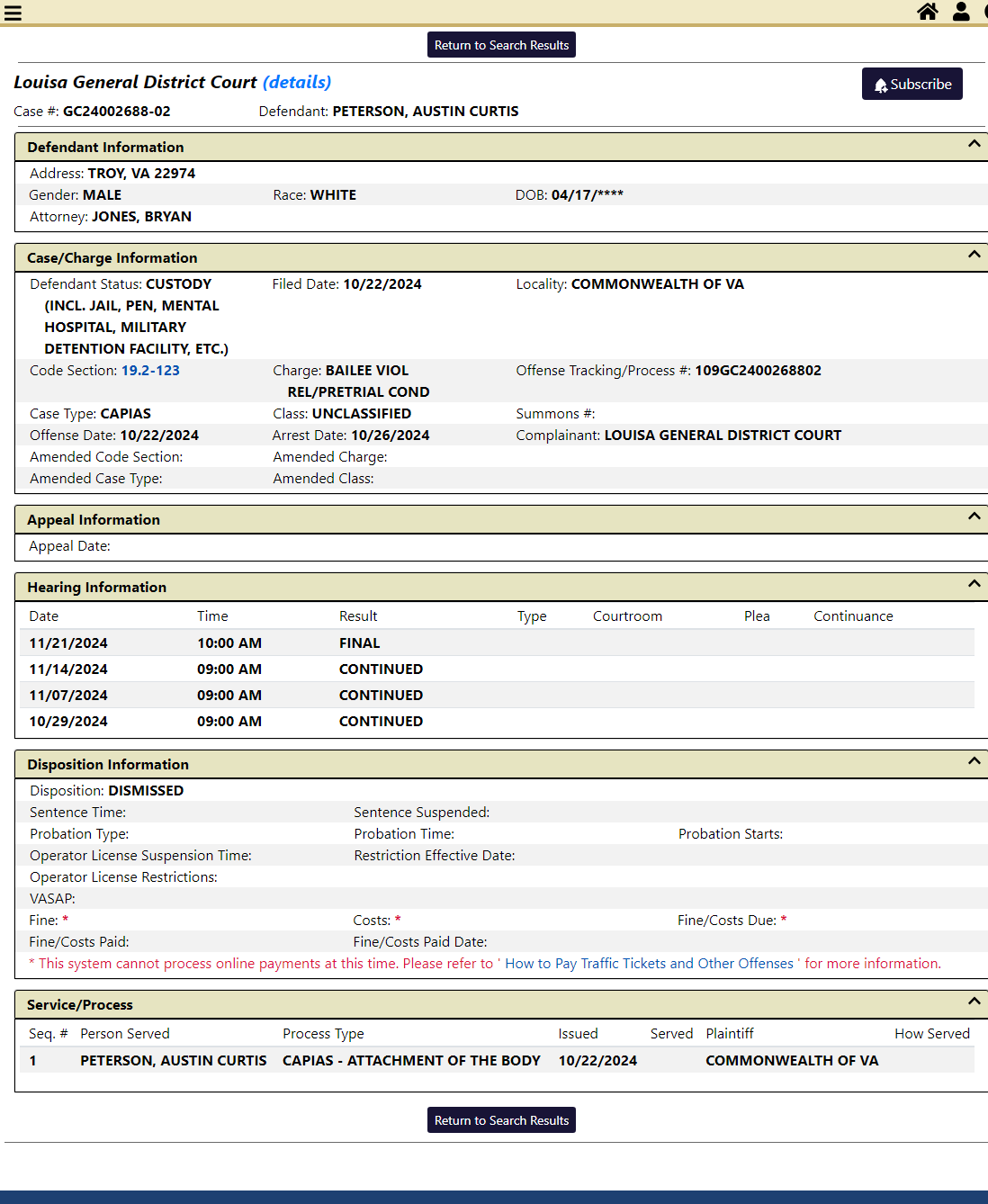The image size is (988, 1204).
Task: Select the 10/29/2024 hearing date
Action: point(68,722)
